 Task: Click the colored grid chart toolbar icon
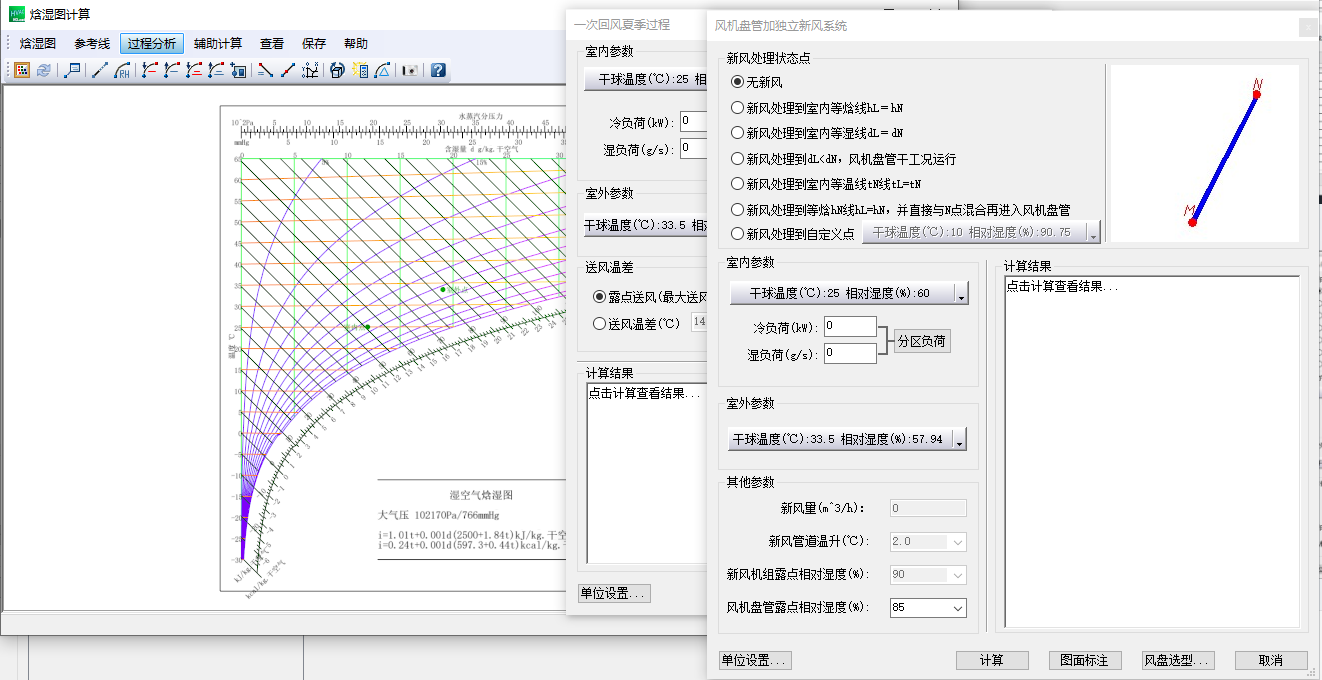pyautogui.click(x=22, y=71)
